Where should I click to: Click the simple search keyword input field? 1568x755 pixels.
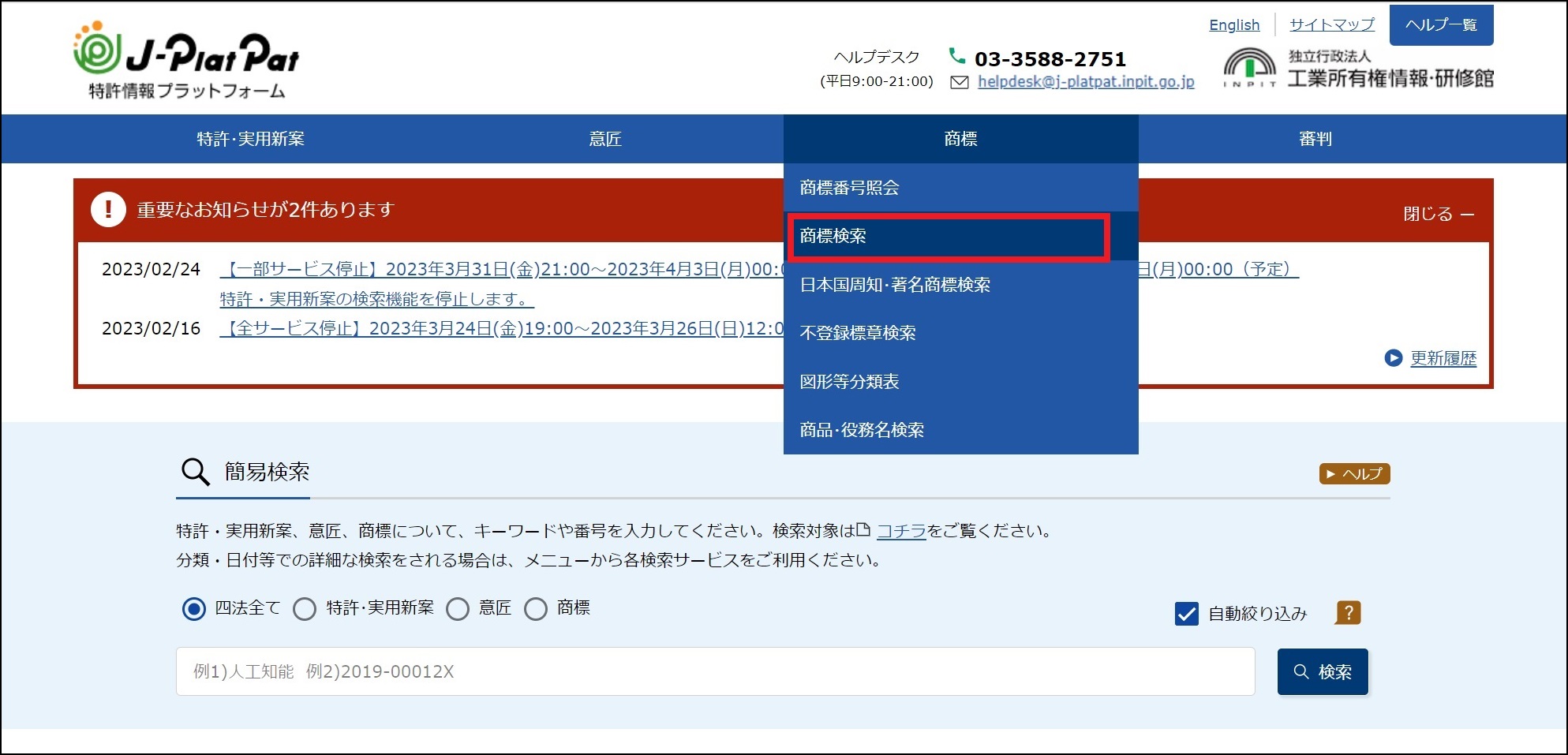714,671
